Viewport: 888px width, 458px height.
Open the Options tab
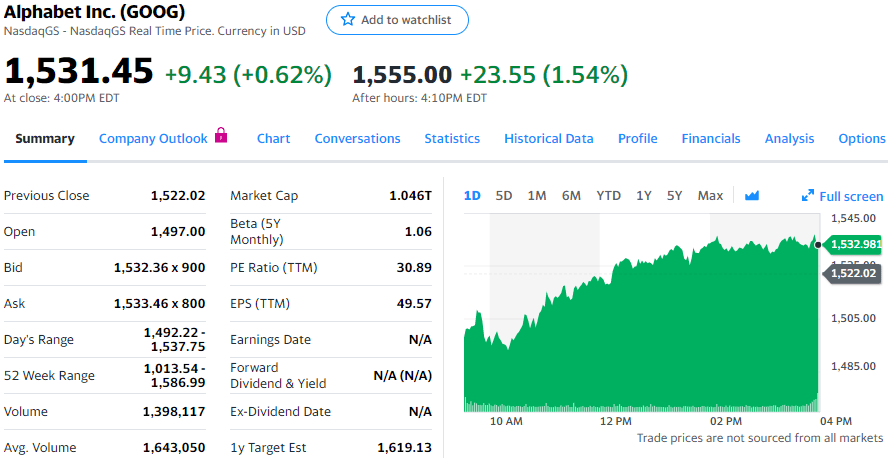tap(861, 139)
